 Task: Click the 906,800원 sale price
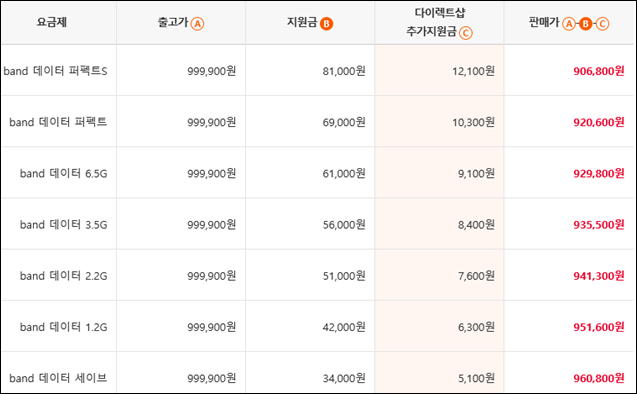click(x=599, y=71)
